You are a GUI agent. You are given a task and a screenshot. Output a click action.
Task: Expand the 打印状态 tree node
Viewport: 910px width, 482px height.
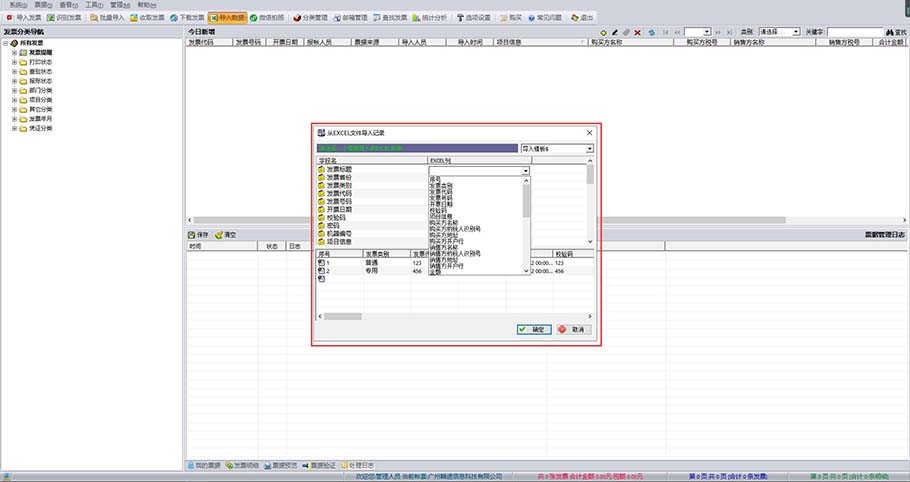(x=14, y=62)
